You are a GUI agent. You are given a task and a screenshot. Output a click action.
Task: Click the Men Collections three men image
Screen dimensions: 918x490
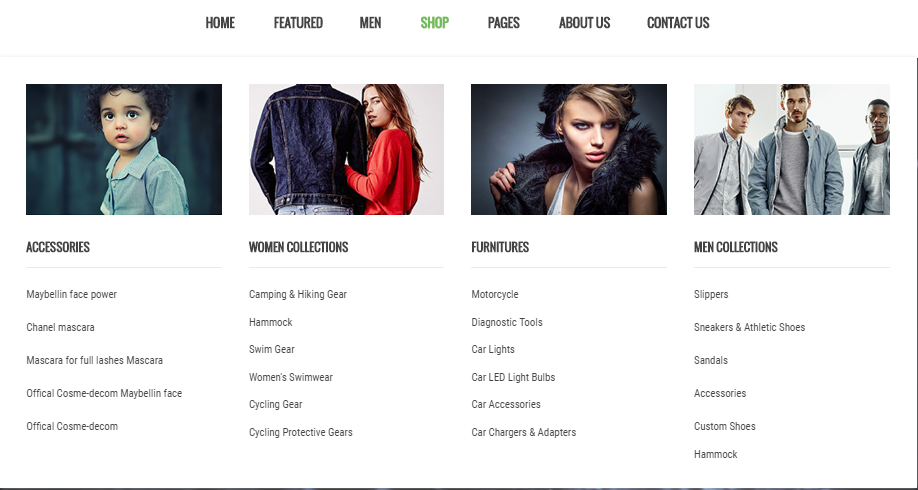click(x=792, y=149)
